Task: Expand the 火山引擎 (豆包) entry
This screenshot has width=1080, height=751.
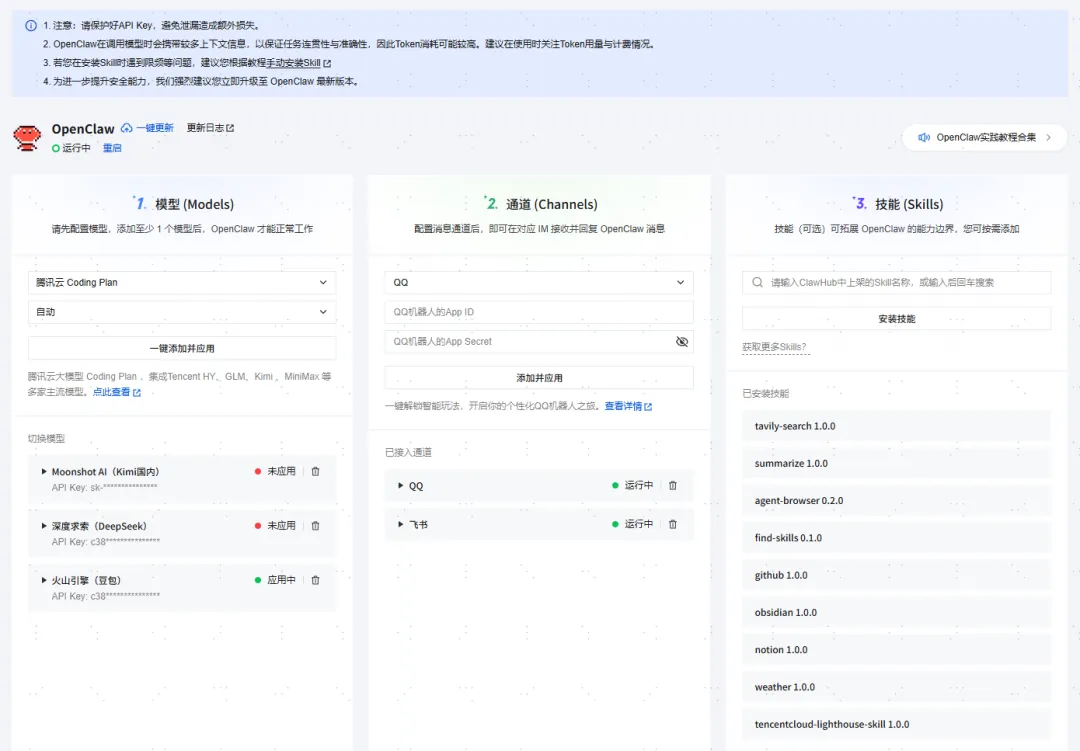Action: click(x=44, y=580)
